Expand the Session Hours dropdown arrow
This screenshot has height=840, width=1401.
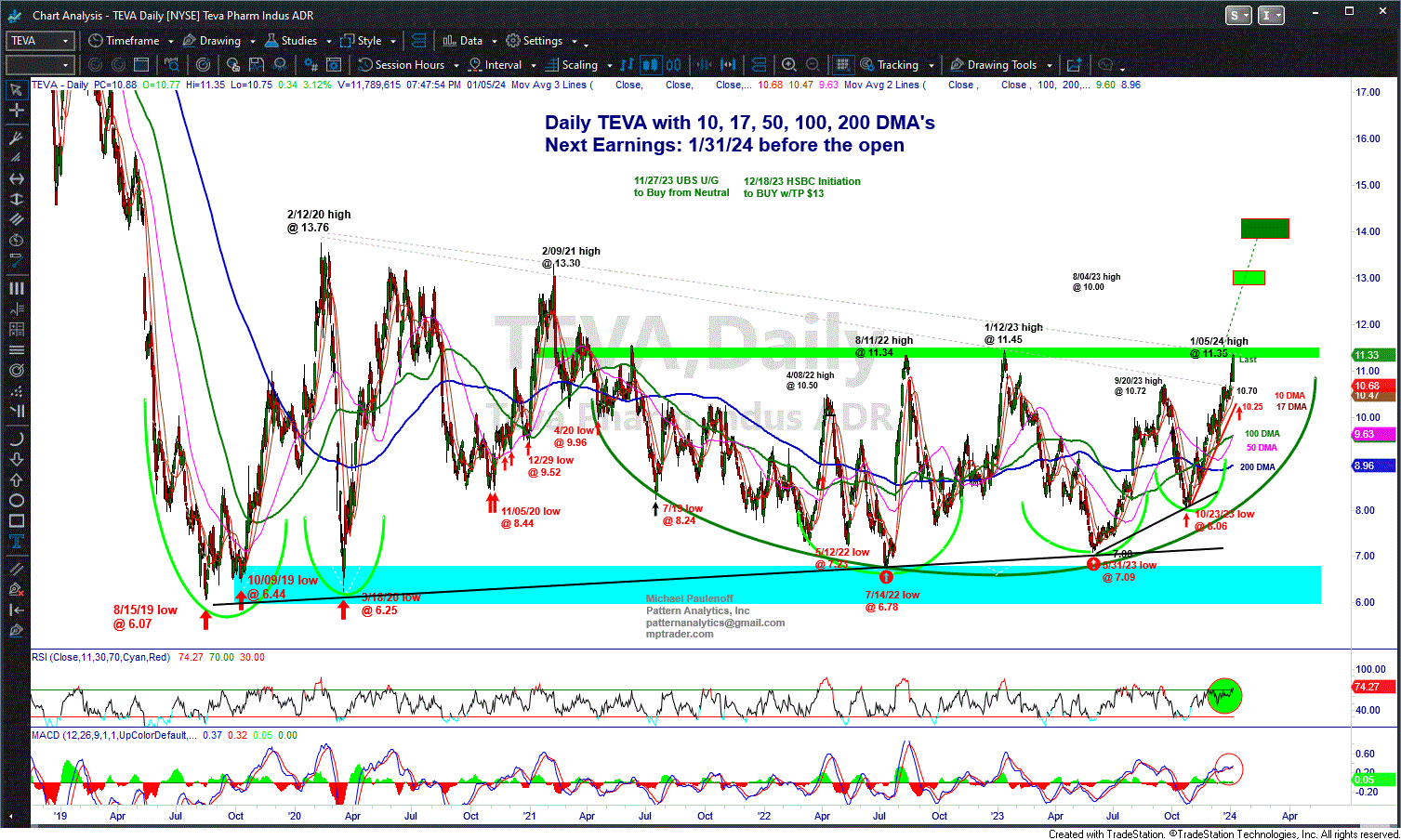[456, 65]
